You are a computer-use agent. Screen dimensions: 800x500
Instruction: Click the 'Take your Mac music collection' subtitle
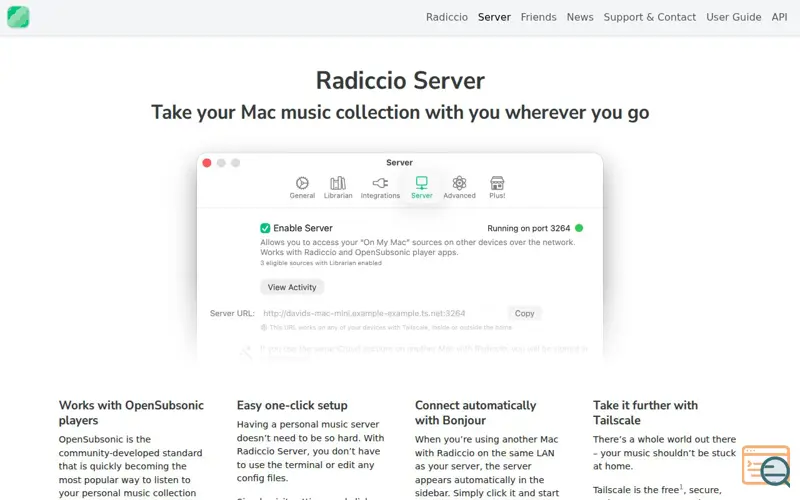click(400, 113)
